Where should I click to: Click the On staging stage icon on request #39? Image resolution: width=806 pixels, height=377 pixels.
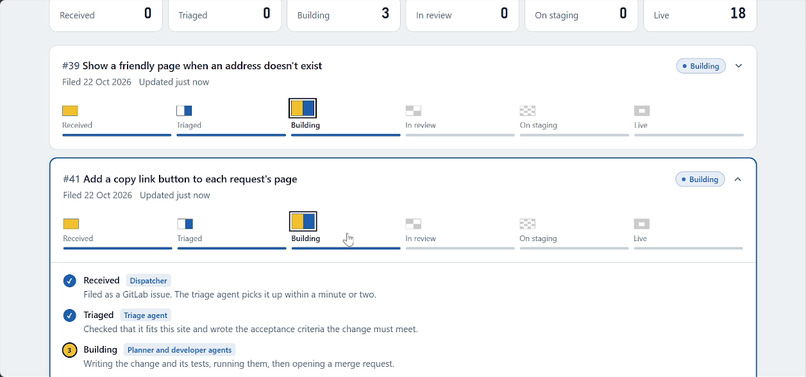click(x=527, y=111)
